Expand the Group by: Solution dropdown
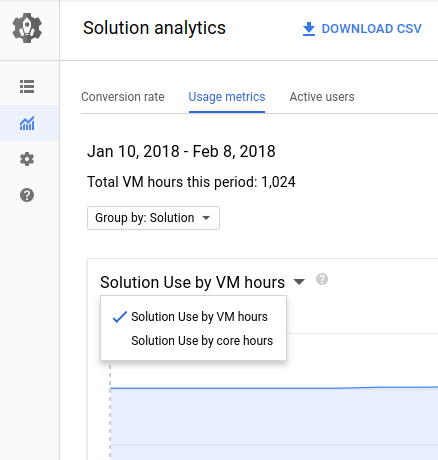 click(x=153, y=218)
